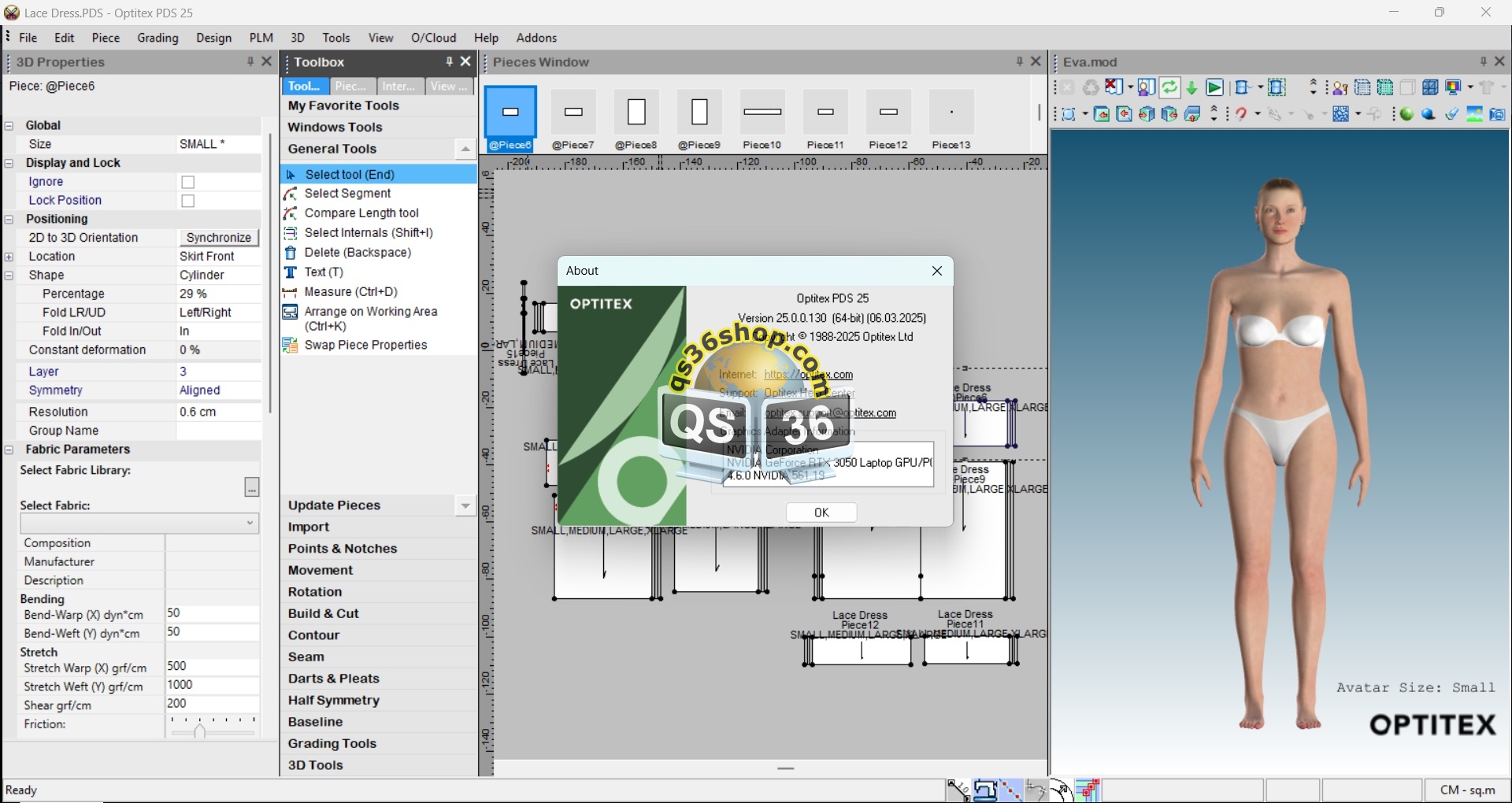This screenshot has height=803, width=1512.
Task: Close the About dialog with X
Action: [x=937, y=271]
